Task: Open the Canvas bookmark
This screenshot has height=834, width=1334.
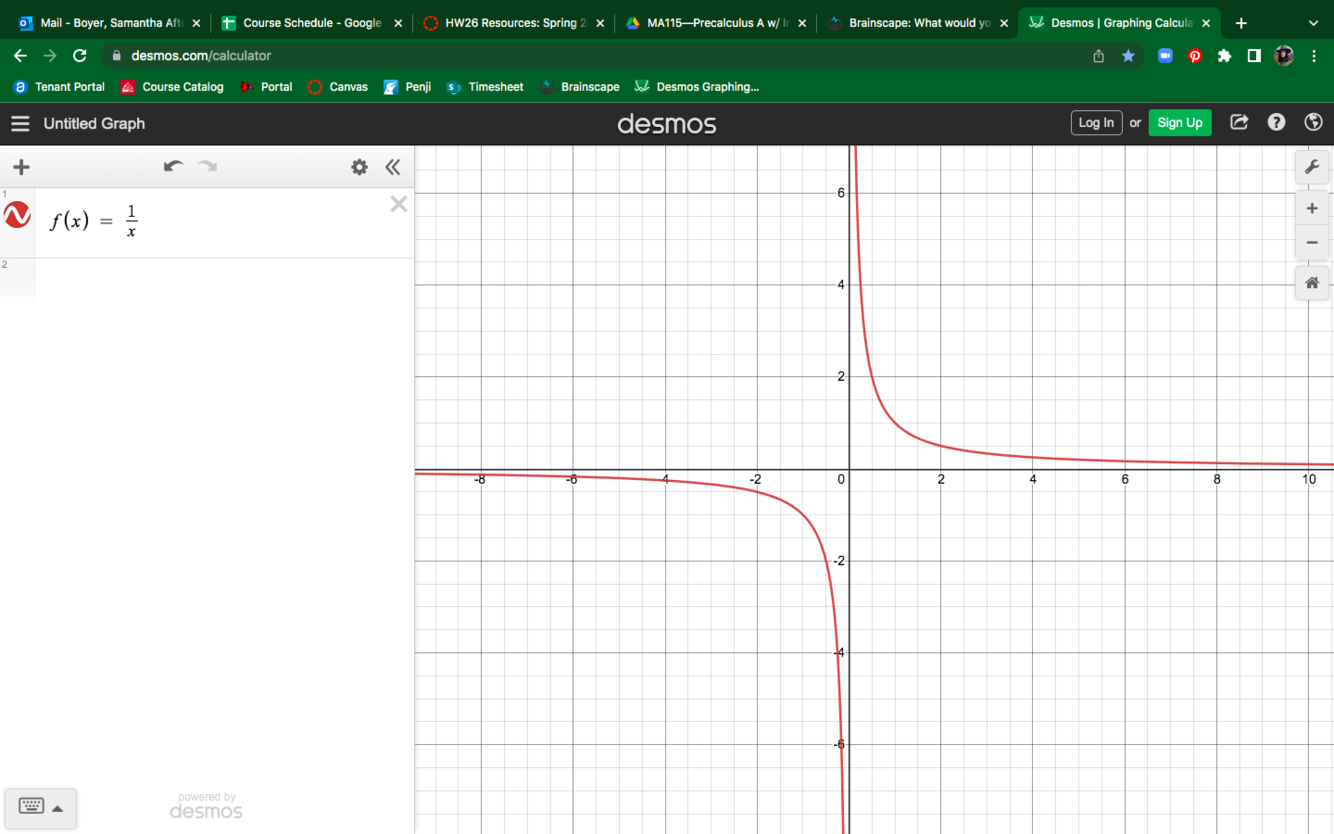Action: 338,87
